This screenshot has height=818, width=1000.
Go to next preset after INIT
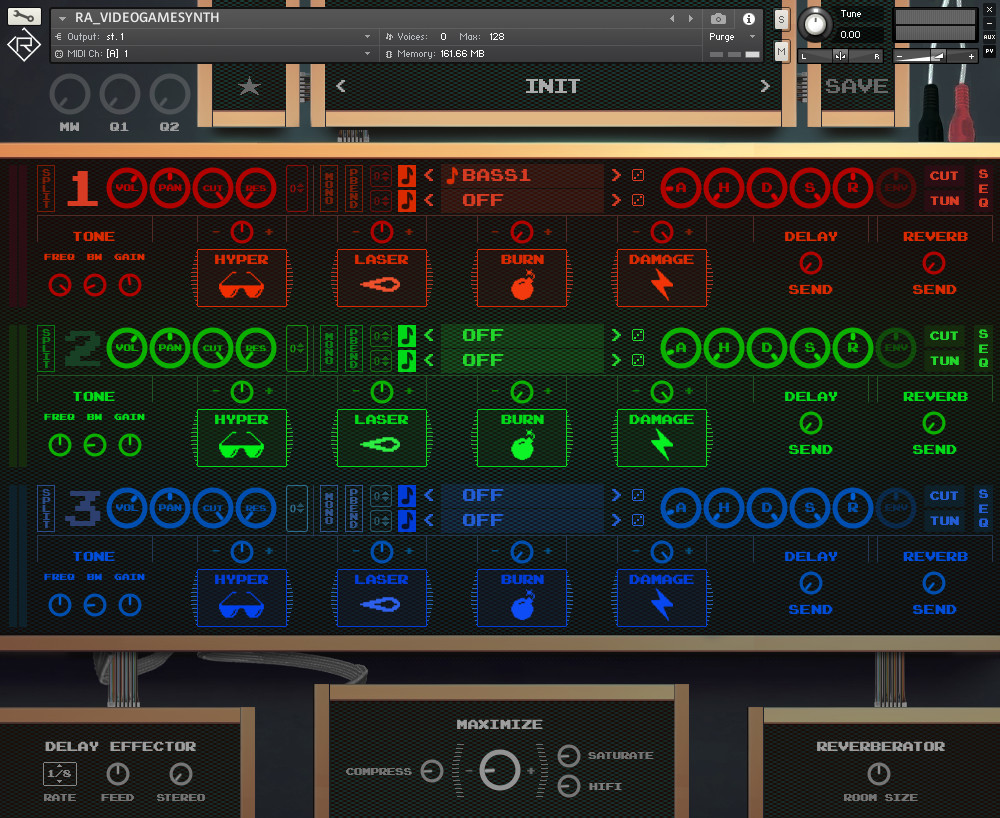pos(765,86)
